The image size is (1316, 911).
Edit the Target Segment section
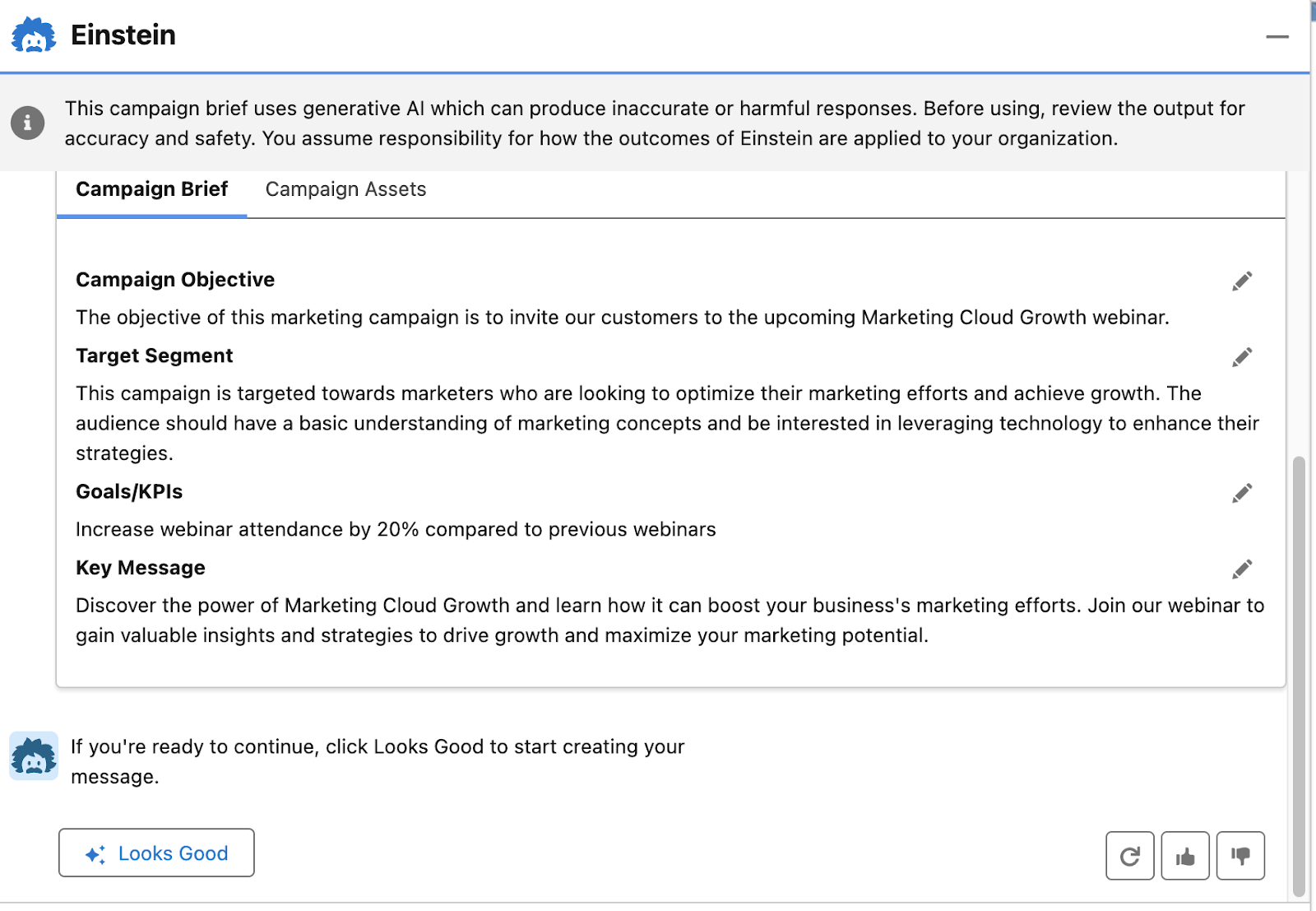tap(1242, 357)
